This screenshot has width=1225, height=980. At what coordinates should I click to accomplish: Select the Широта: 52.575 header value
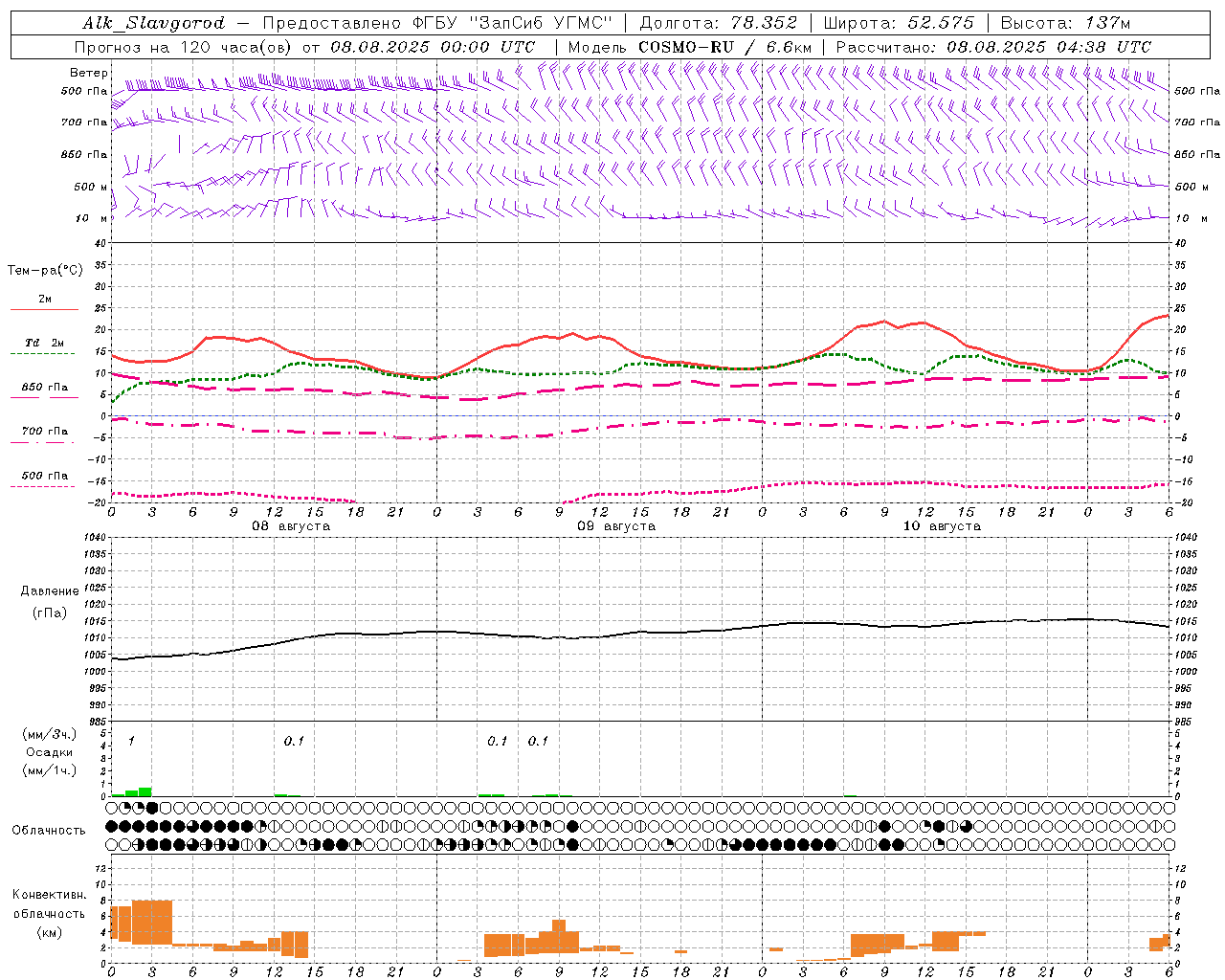(x=899, y=23)
